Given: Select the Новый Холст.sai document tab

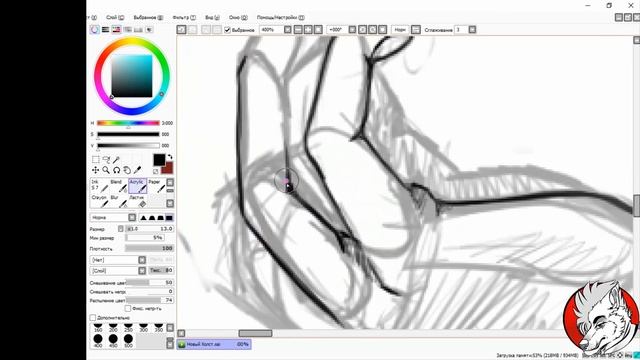Looking at the screenshot, I should 214,344.
